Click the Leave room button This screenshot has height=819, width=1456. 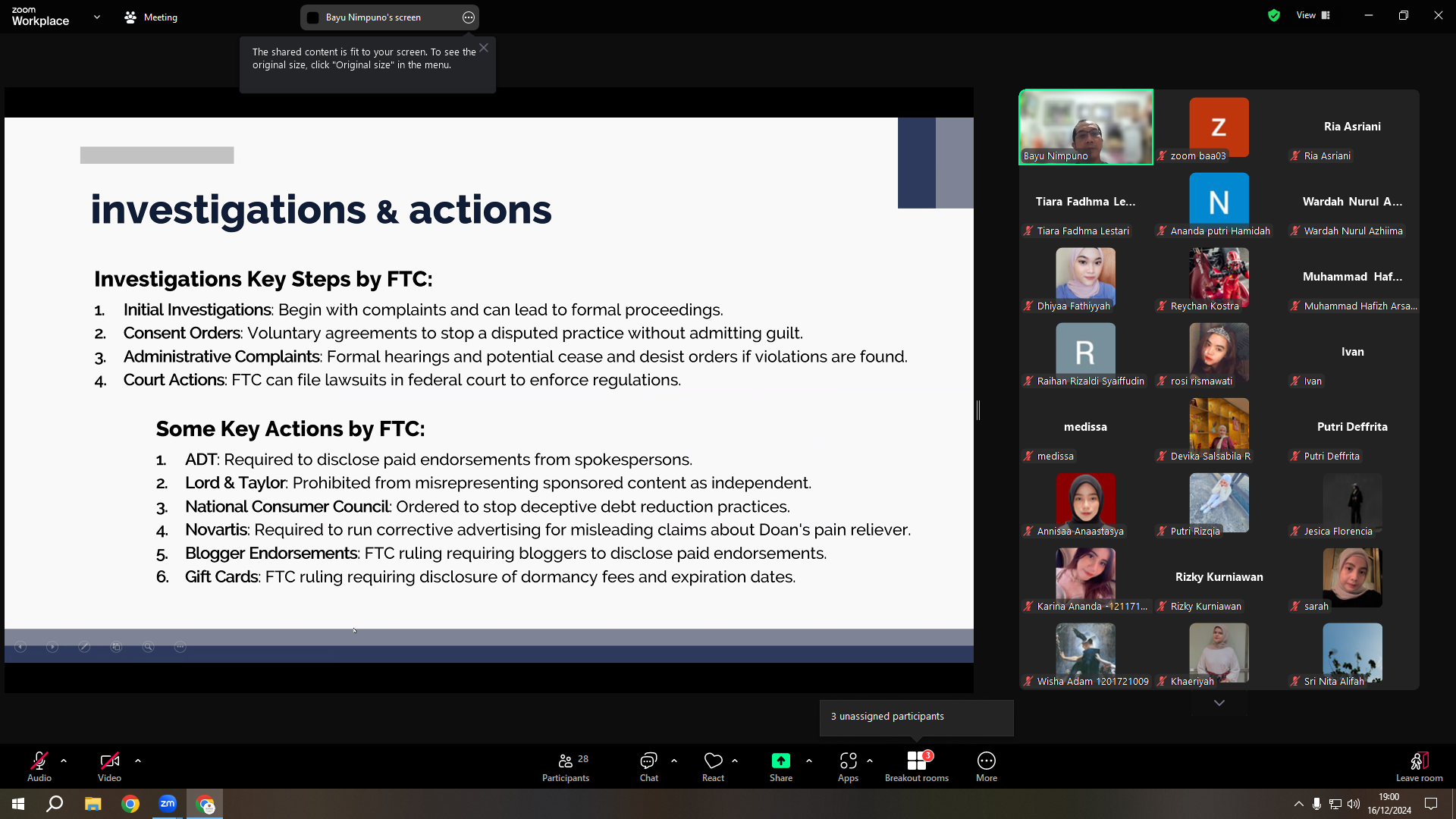pyautogui.click(x=1420, y=766)
